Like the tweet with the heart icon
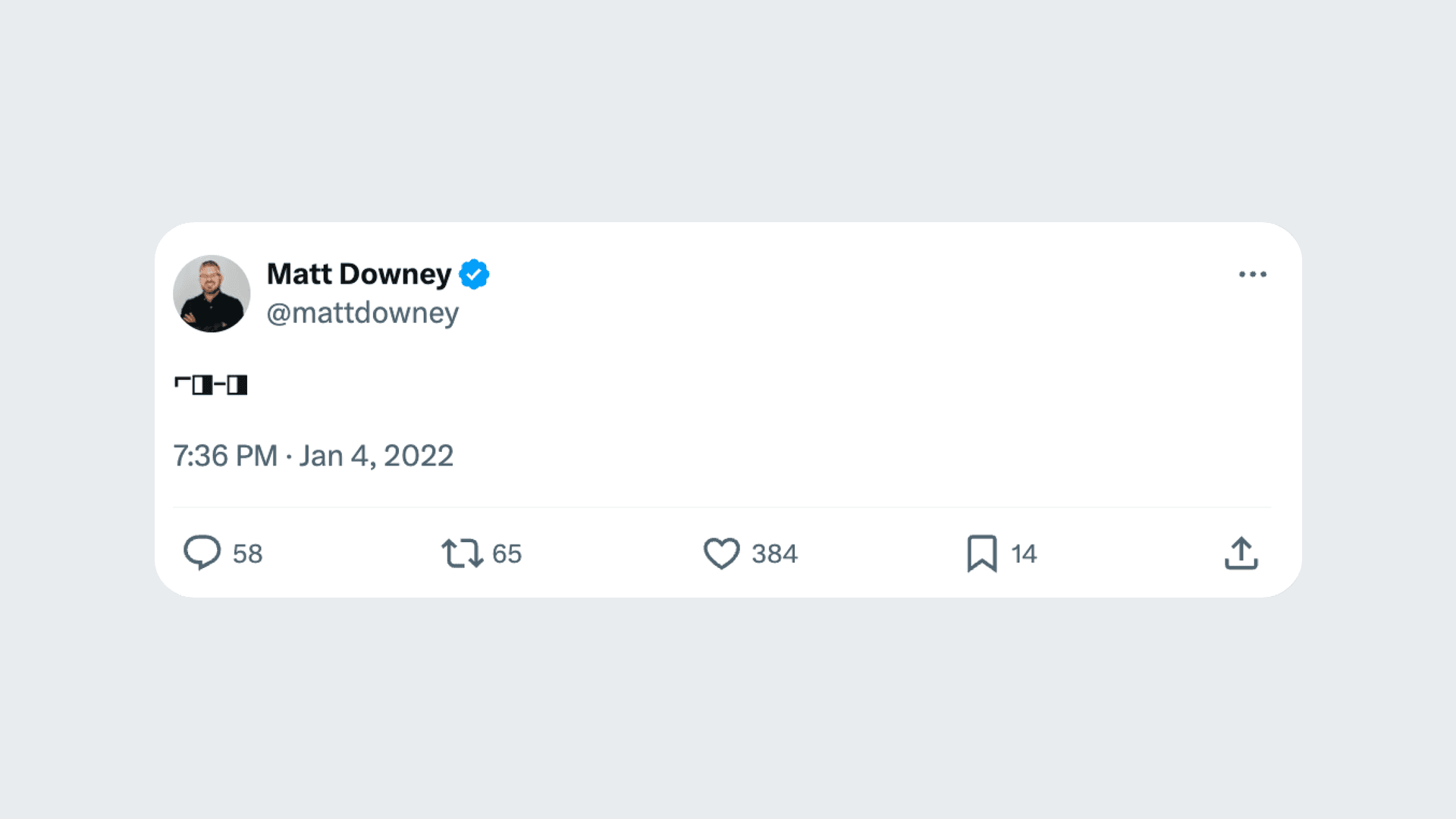Viewport: 1456px width, 819px height. pos(721,553)
